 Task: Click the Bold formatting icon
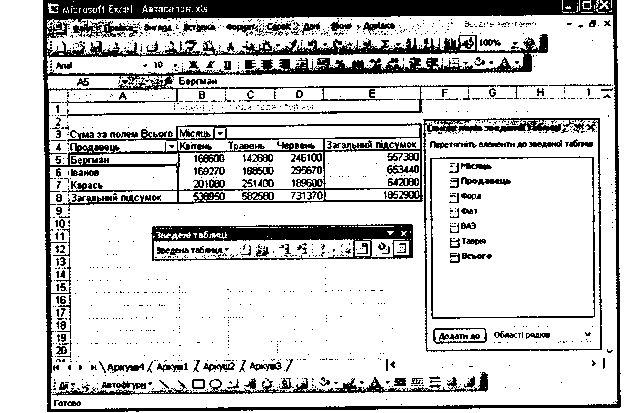(192, 65)
